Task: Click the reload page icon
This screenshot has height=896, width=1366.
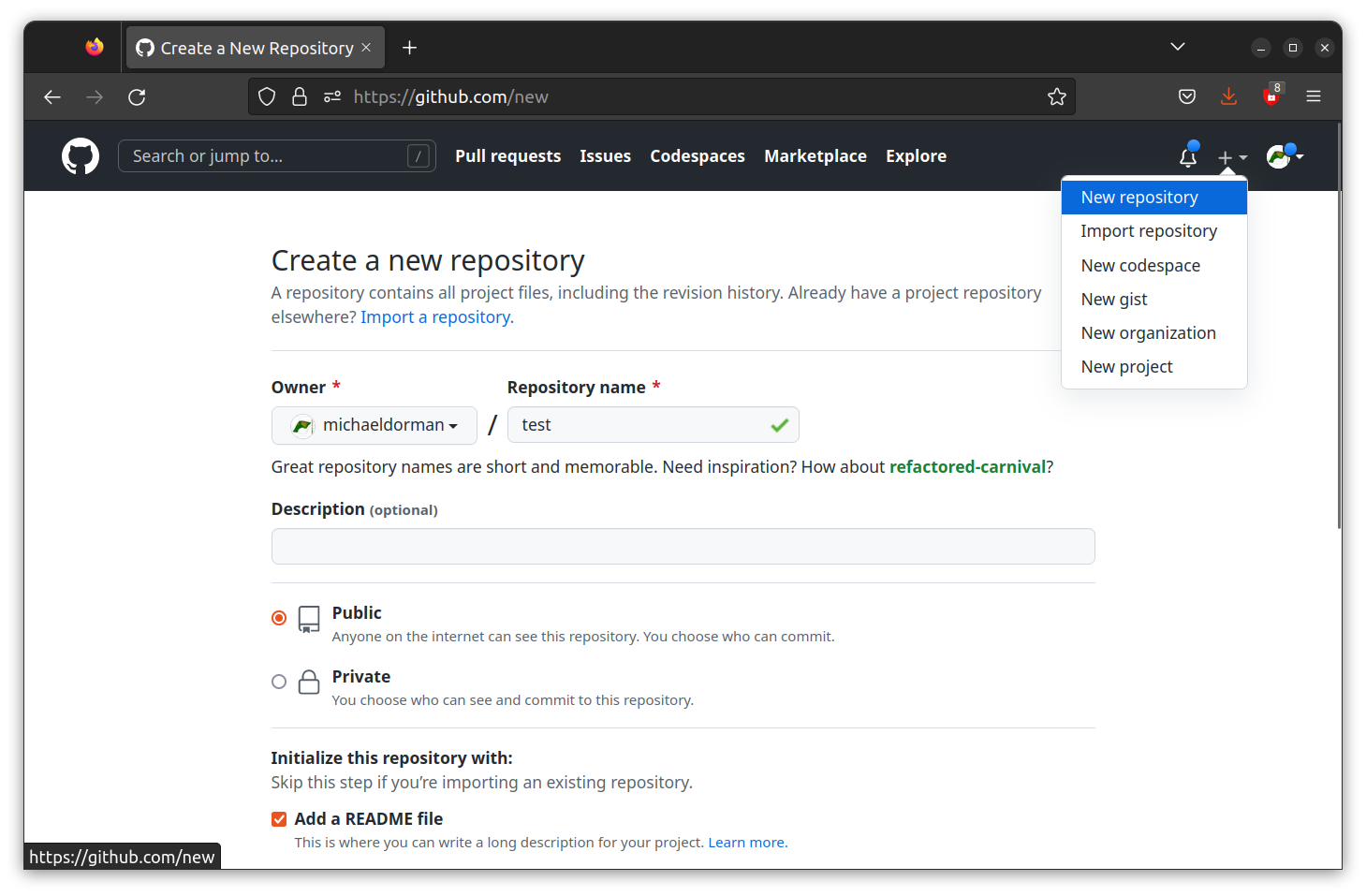Action: click(x=137, y=96)
